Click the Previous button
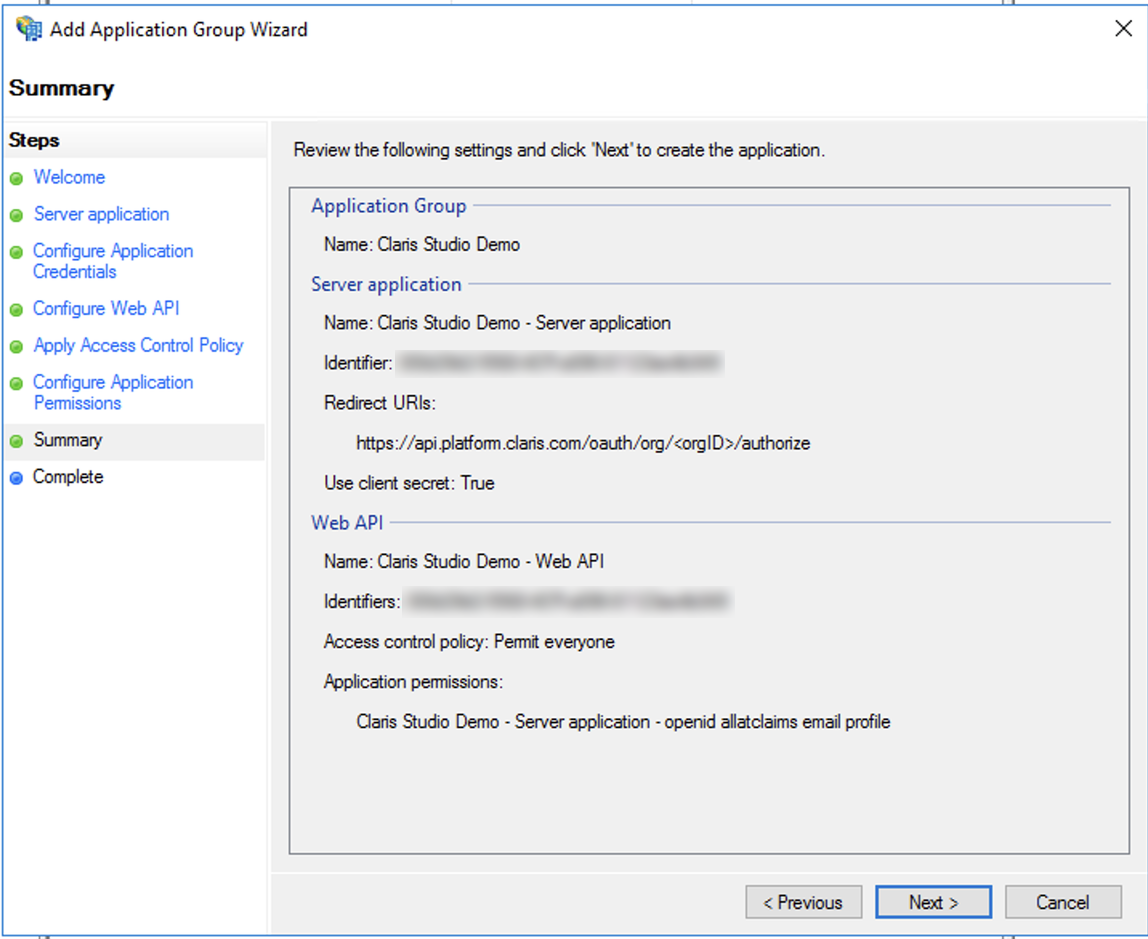The width and height of the screenshot is (1148, 939). coord(803,901)
